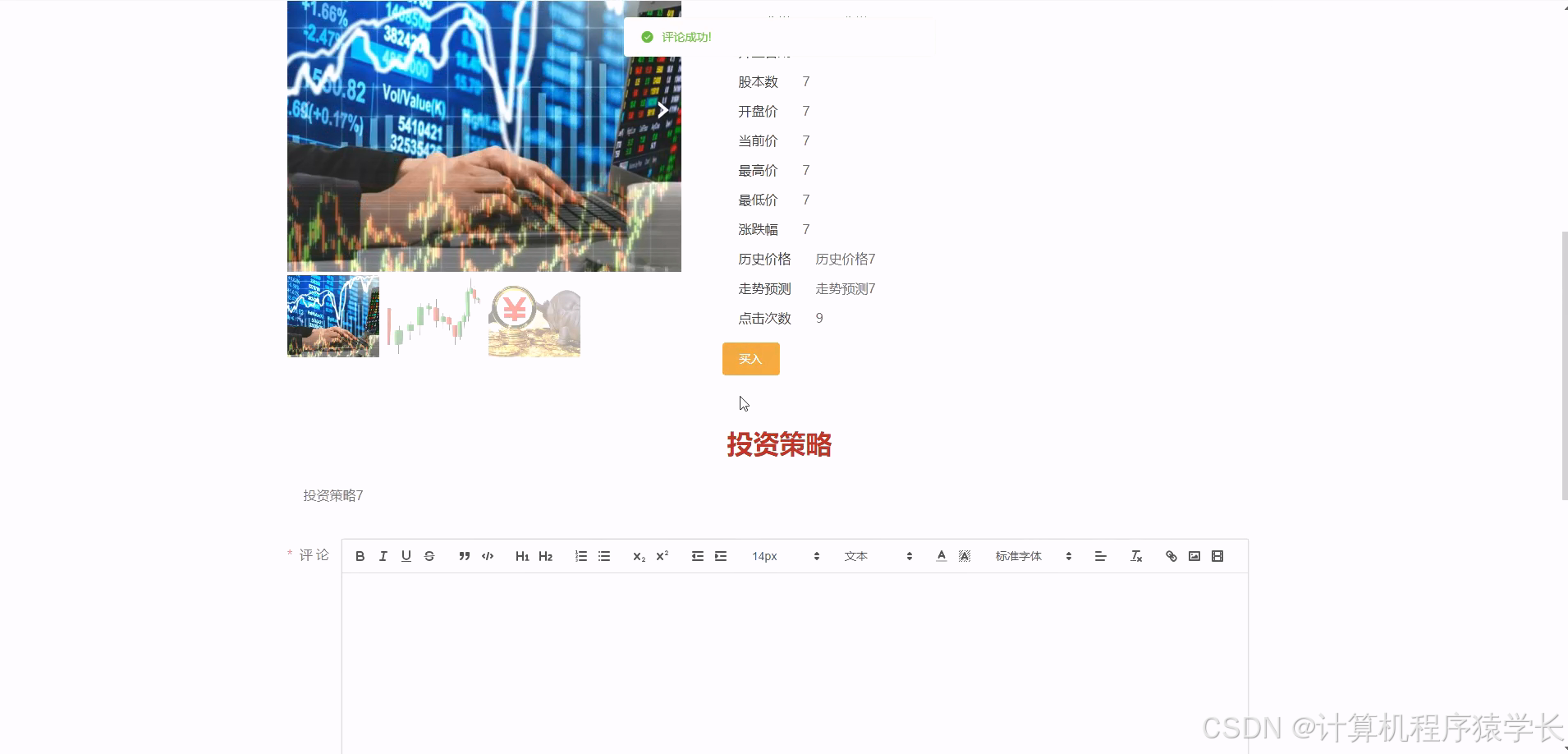Click the 评论 field label
The height and width of the screenshot is (754, 1568).
tap(314, 555)
